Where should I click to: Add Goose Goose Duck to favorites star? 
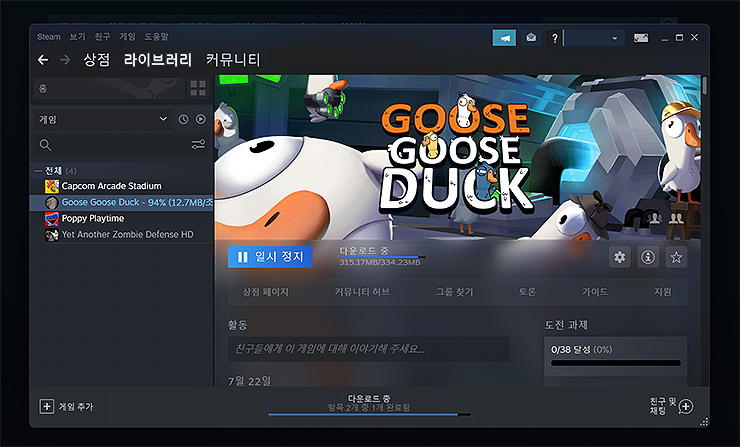pyautogui.click(x=676, y=257)
